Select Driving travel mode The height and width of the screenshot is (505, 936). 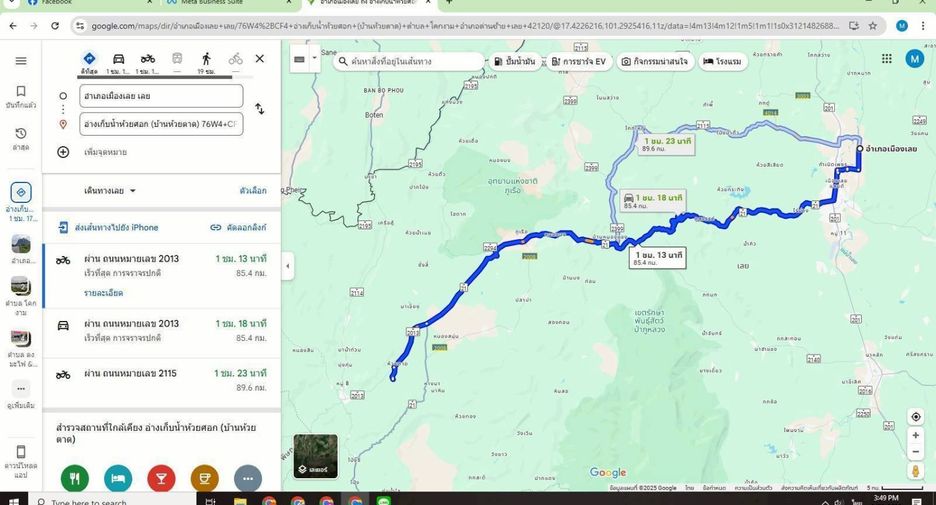pos(118,61)
